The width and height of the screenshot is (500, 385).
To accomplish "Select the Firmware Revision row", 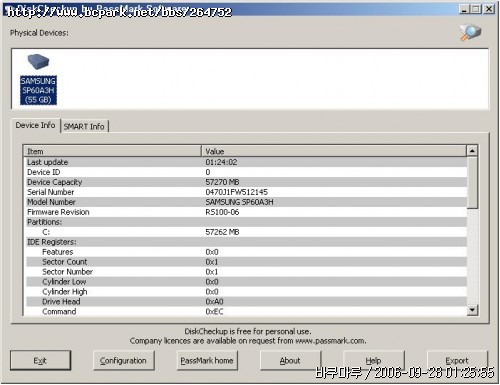I will click(x=246, y=212).
